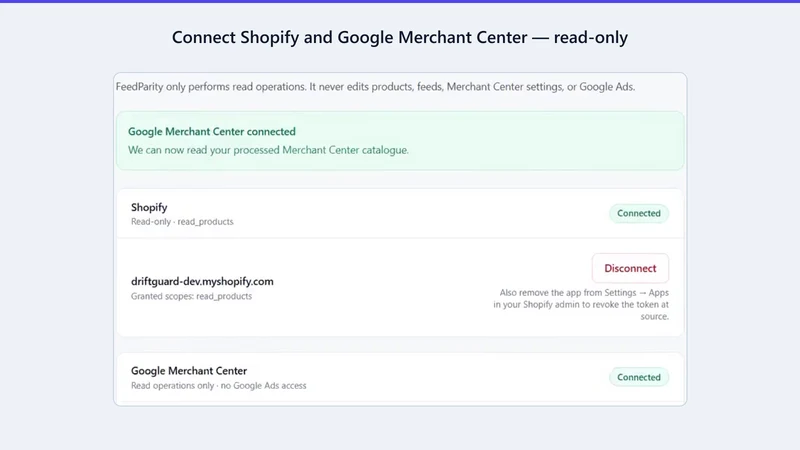Click 'Read operations only · no Google Ads access' text

click(218, 385)
